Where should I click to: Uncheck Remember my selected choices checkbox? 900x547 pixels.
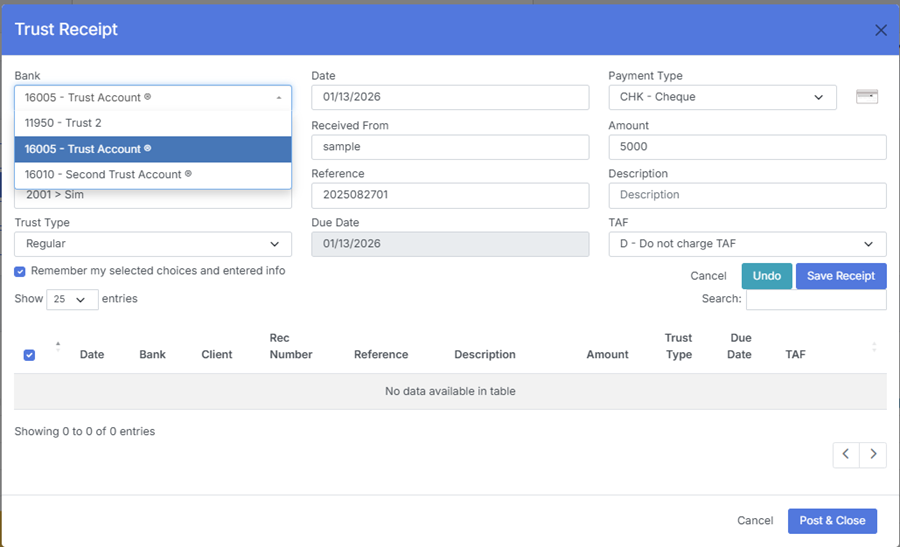(20, 271)
